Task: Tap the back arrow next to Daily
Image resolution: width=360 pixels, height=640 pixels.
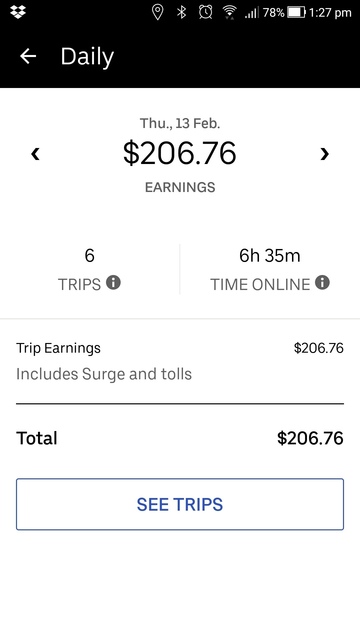Action: coord(28,56)
